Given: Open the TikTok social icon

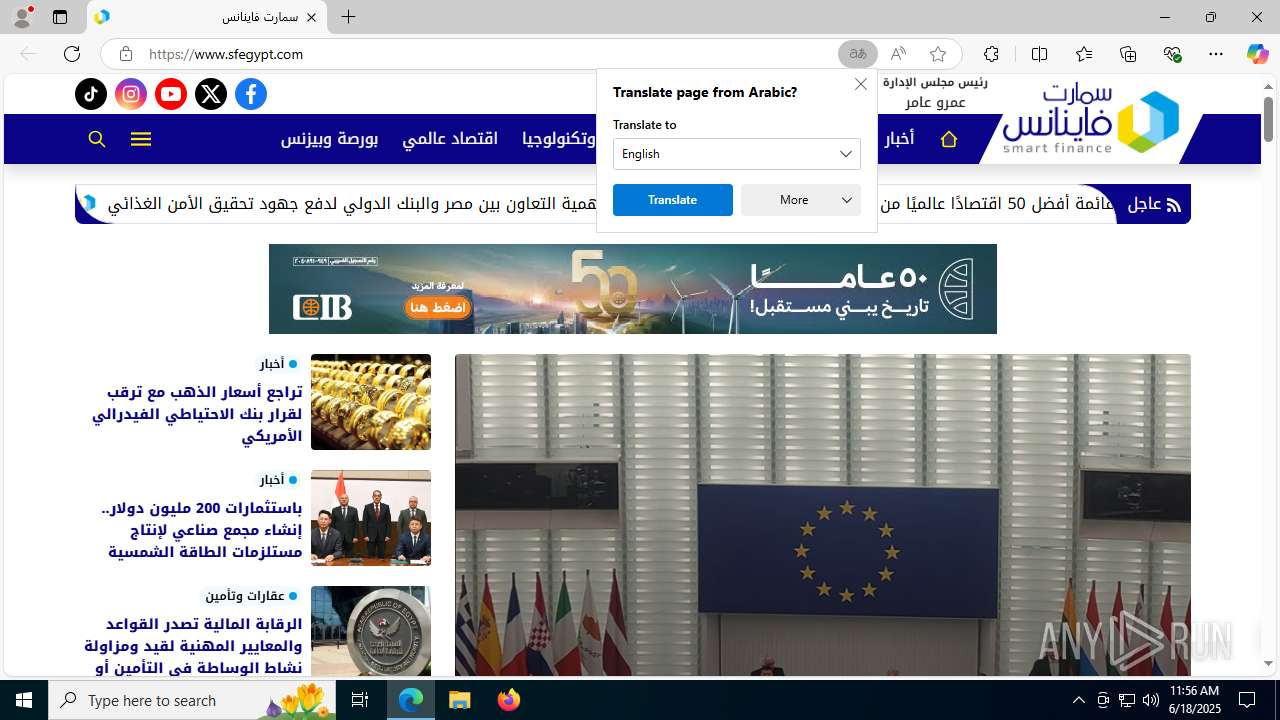Looking at the screenshot, I should [x=91, y=94].
